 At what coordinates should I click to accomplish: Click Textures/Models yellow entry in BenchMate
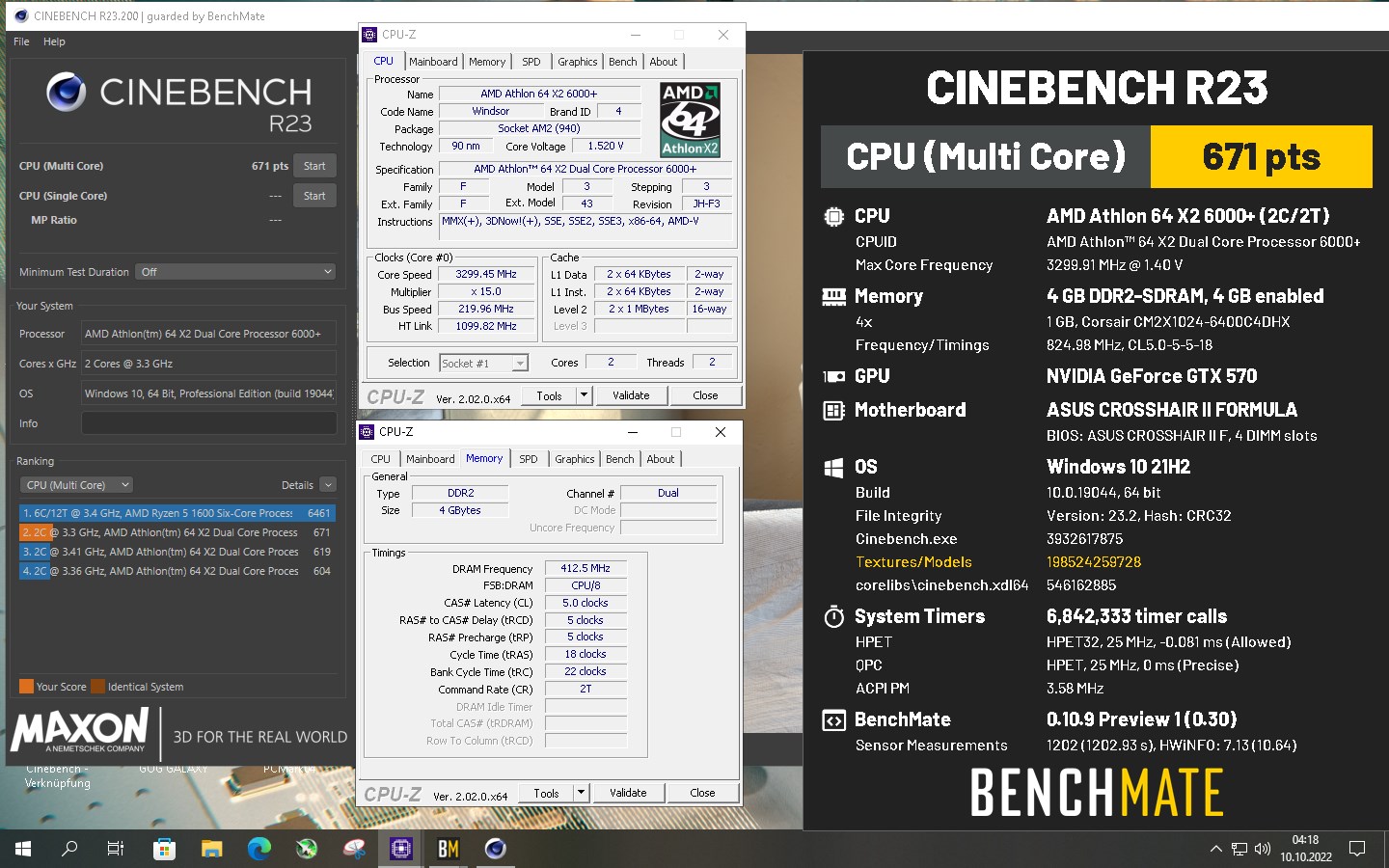click(913, 562)
